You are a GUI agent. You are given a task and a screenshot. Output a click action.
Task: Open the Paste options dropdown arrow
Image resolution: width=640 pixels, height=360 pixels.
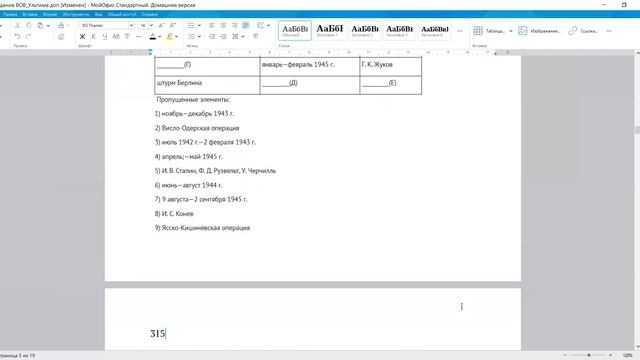(x=48, y=26)
